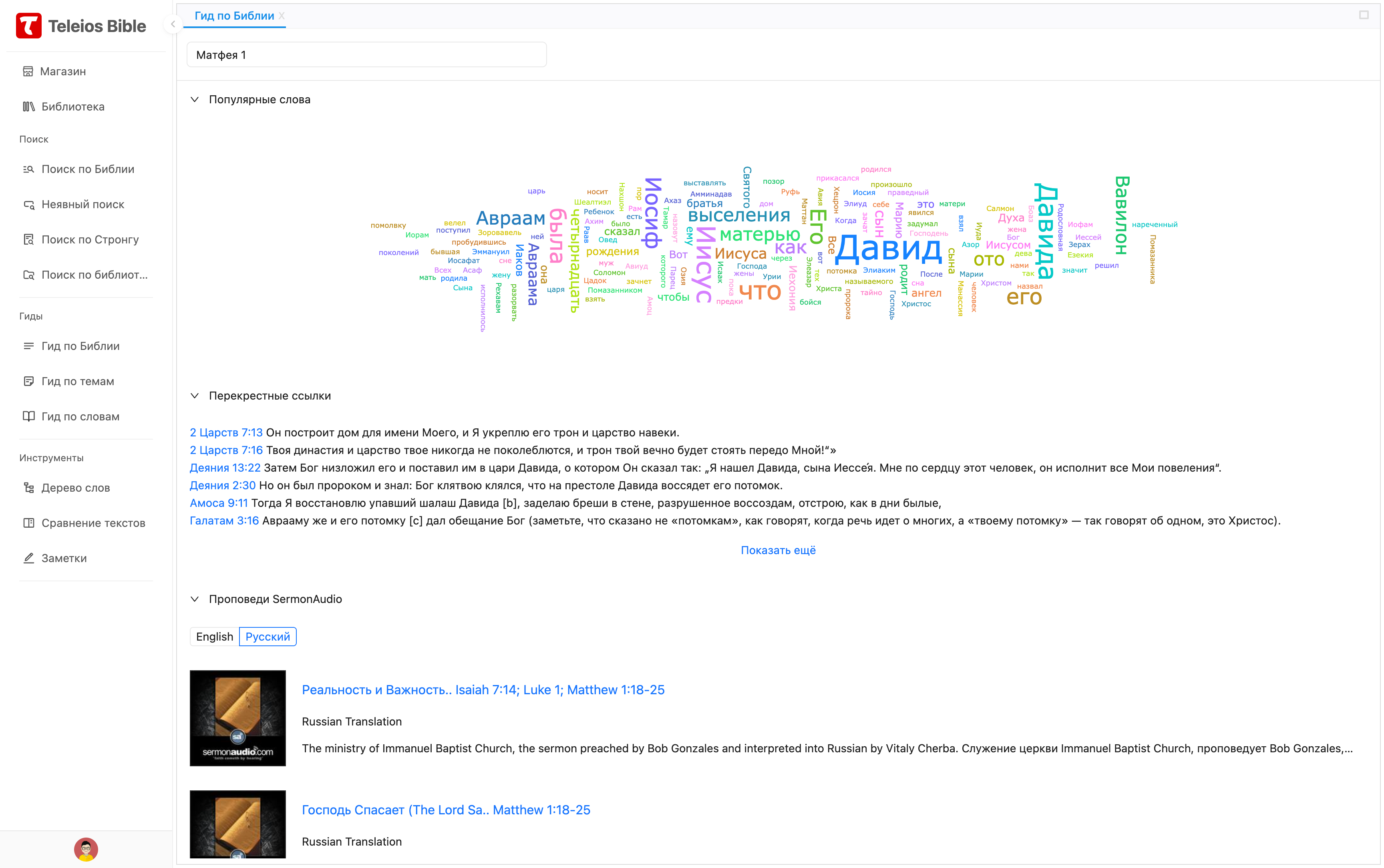Open Гид по темам in the sidebar
The width and height of the screenshot is (1384, 868).
point(78,381)
